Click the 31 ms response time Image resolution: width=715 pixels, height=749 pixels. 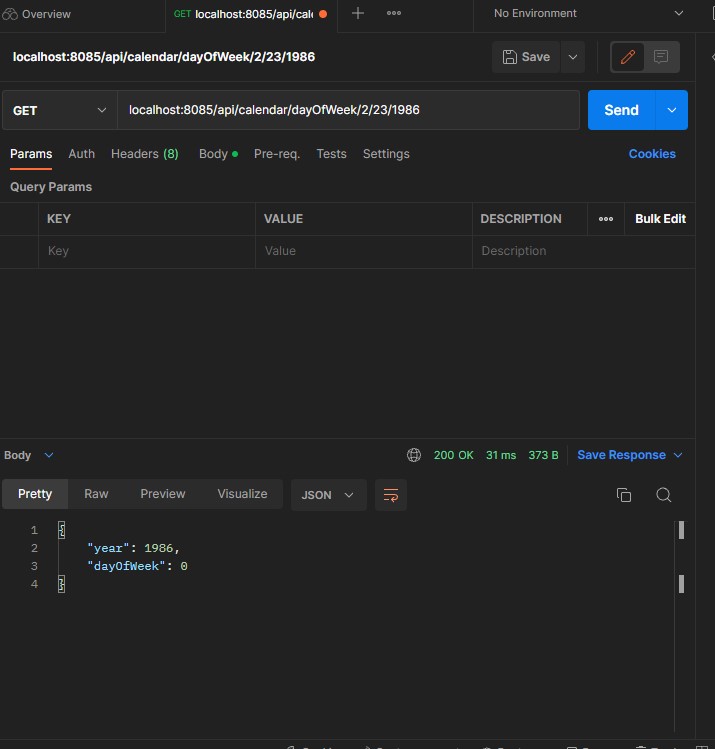click(501, 455)
